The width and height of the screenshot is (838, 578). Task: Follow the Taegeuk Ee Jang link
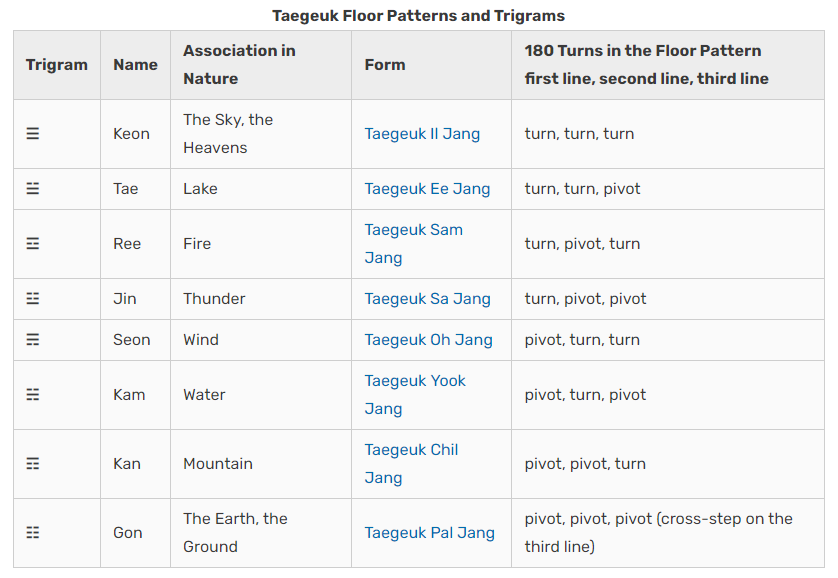point(427,189)
